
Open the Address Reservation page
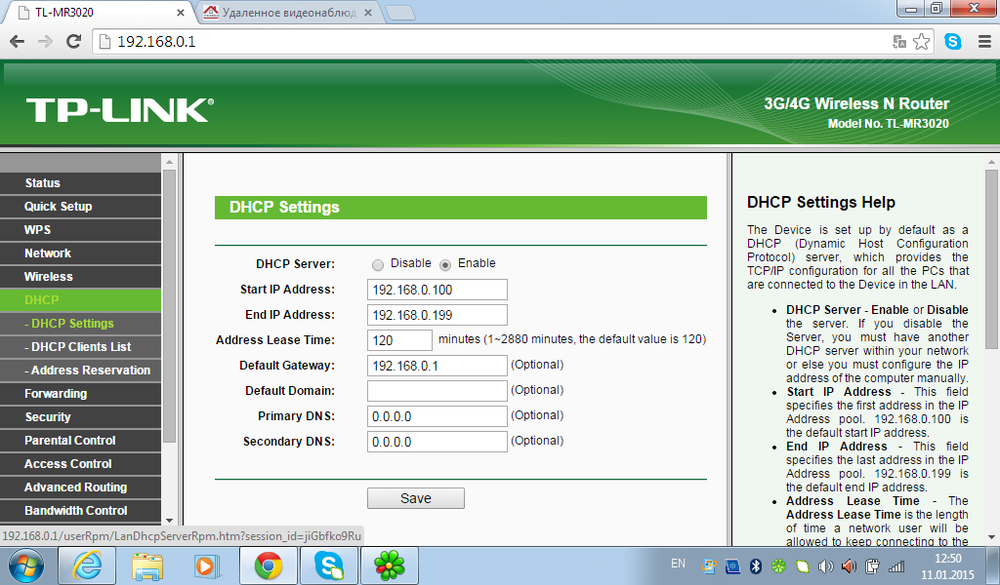89,370
